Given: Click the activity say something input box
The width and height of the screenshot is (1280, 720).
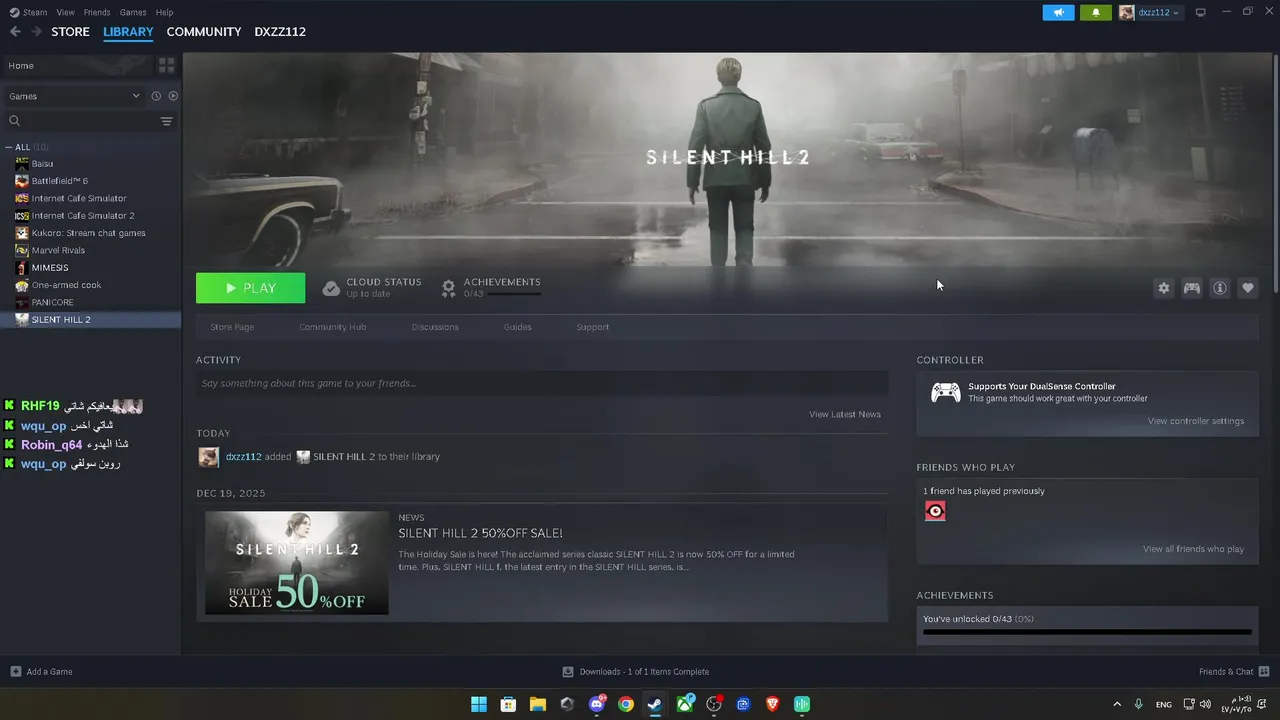Looking at the screenshot, I should click(542, 383).
